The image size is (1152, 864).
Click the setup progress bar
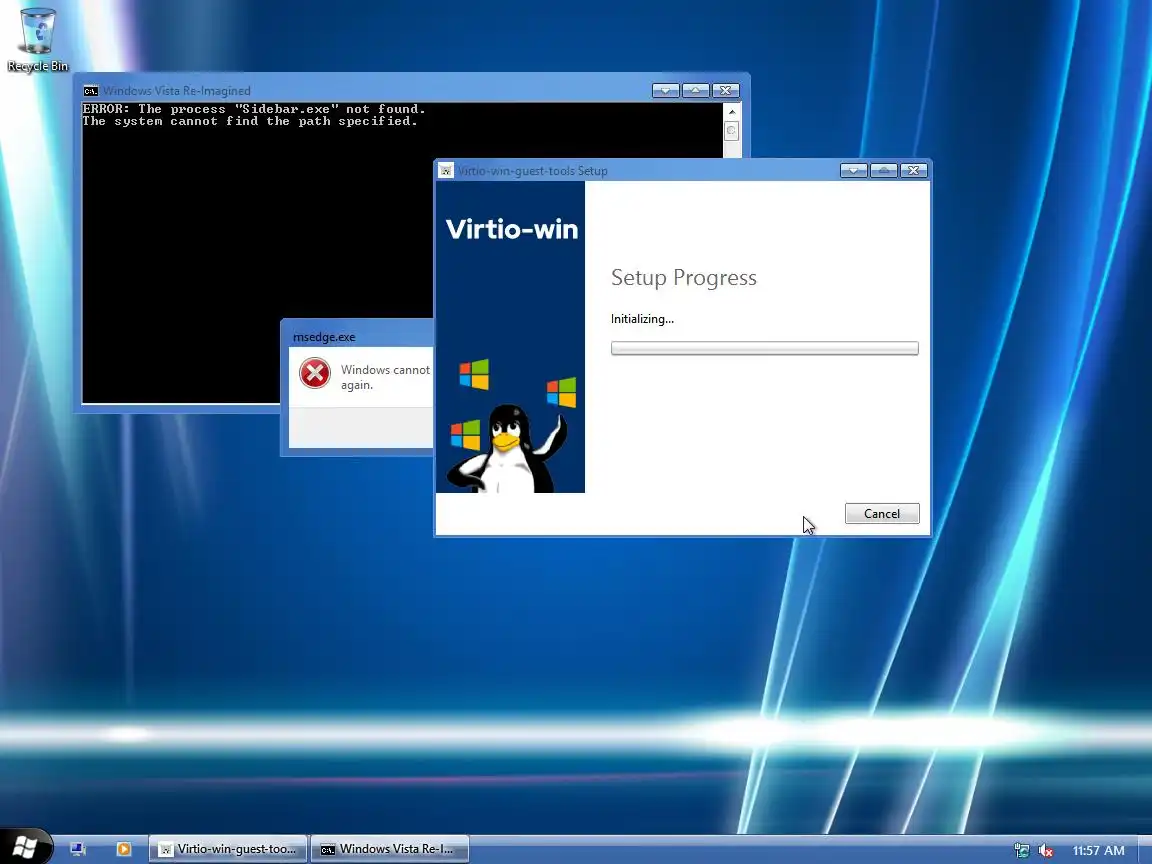click(765, 348)
